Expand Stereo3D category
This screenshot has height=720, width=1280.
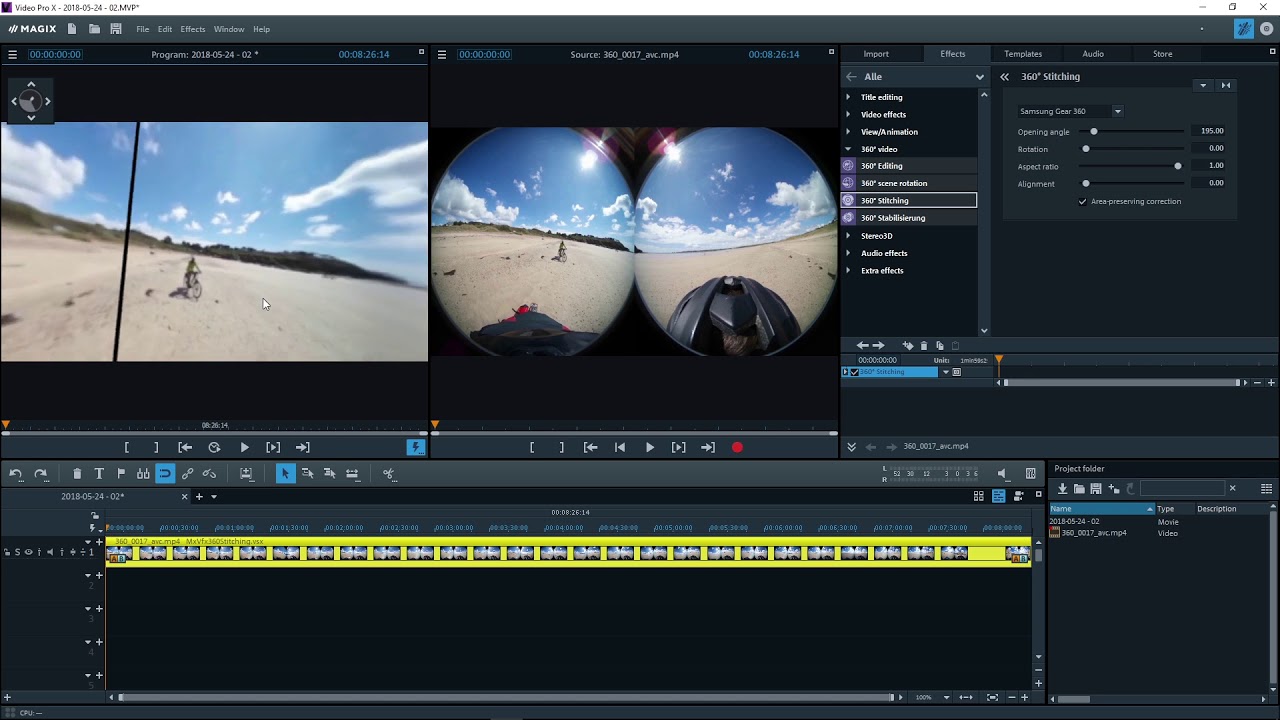click(x=848, y=236)
